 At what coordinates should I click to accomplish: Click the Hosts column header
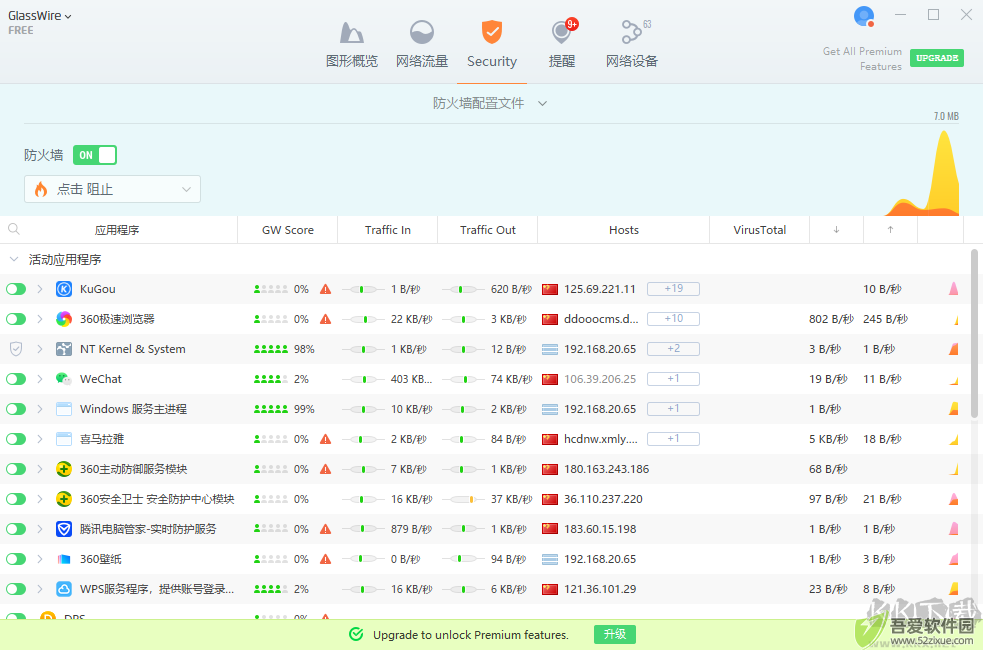point(624,230)
